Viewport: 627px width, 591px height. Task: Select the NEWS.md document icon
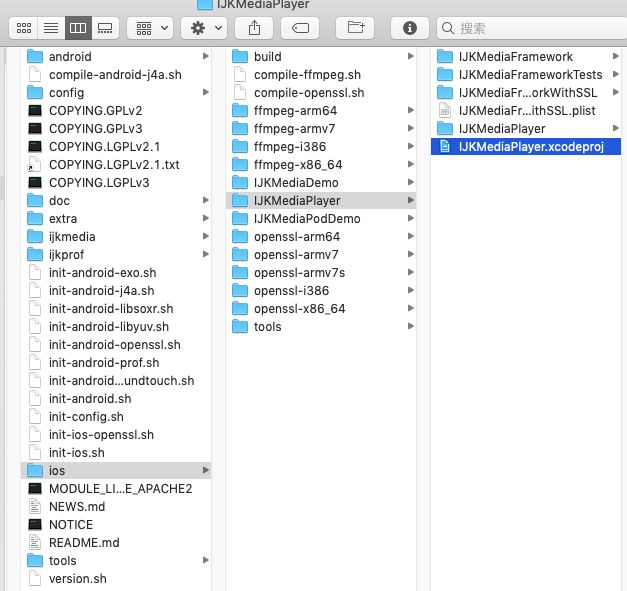(x=35, y=506)
